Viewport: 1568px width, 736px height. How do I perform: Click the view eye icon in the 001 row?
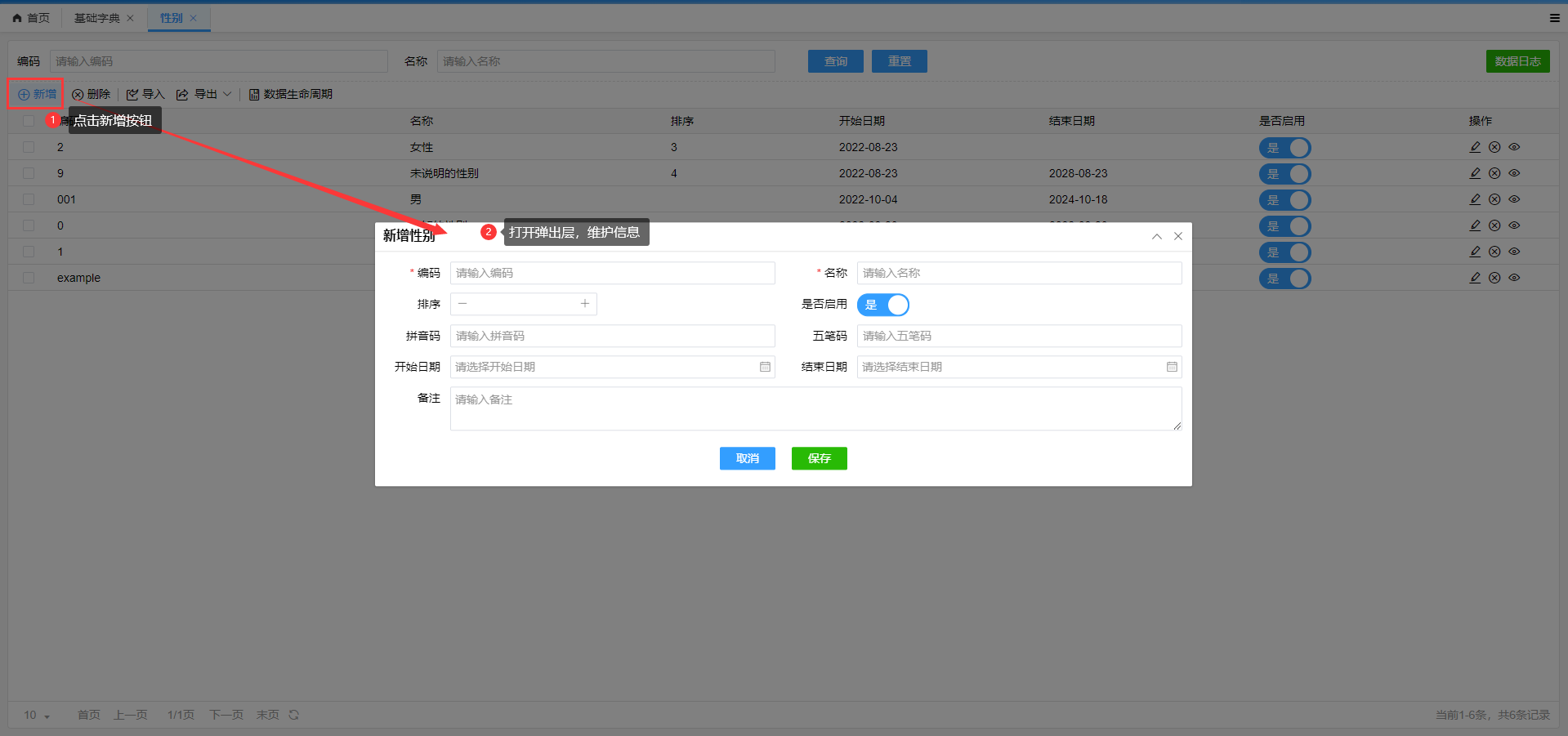pyautogui.click(x=1514, y=199)
